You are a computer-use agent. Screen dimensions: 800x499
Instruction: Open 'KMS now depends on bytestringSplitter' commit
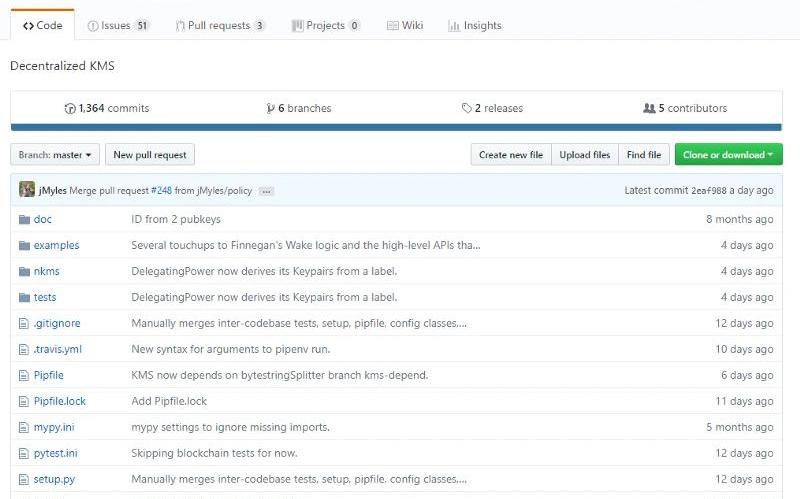(x=280, y=376)
